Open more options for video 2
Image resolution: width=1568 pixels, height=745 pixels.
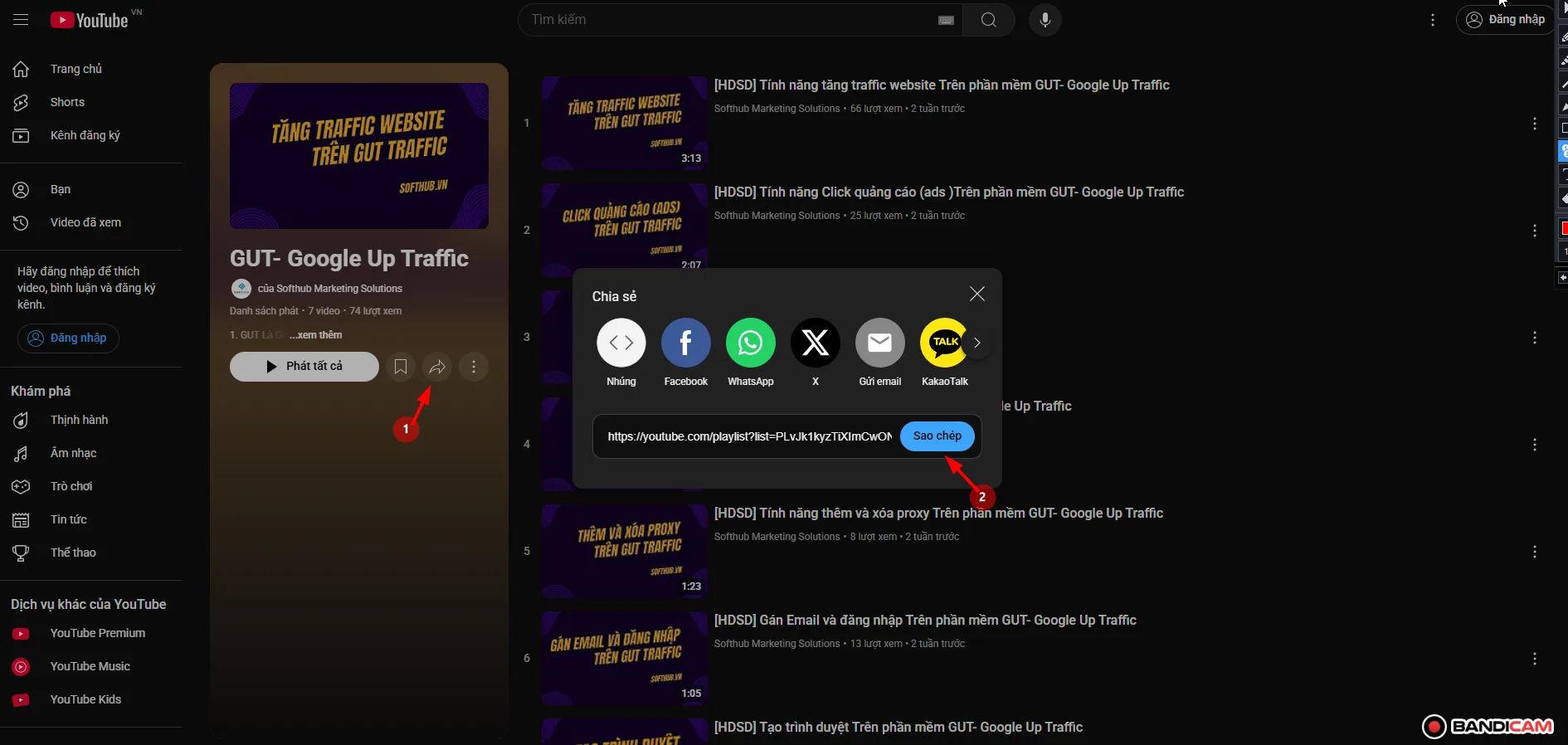tap(1535, 231)
